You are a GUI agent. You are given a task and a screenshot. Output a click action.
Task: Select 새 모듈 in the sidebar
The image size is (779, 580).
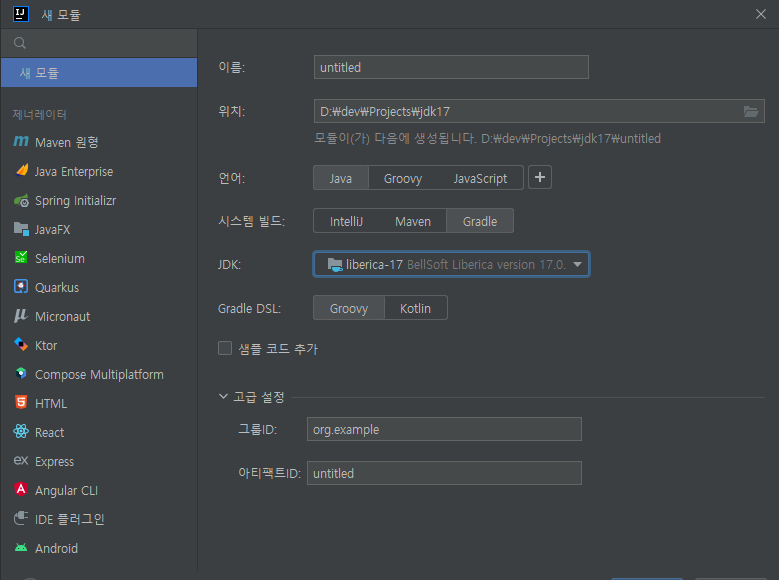click(x=99, y=73)
